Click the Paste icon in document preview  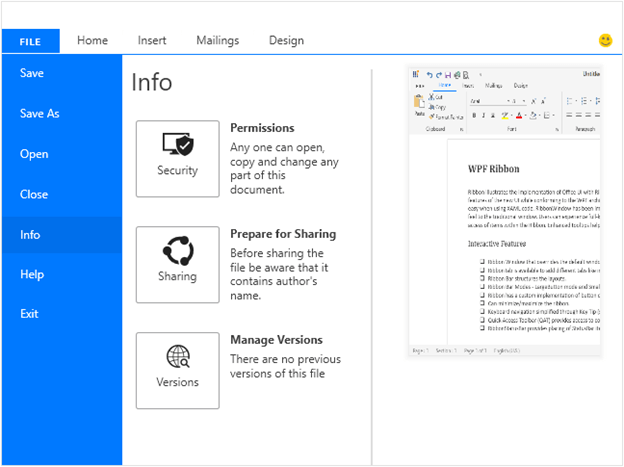click(x=420, y=105)
